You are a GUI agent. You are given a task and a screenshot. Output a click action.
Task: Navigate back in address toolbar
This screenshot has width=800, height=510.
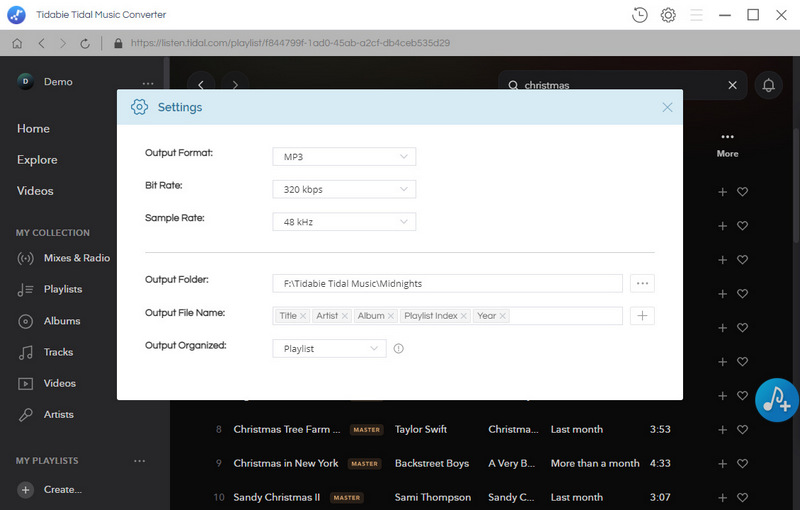tap(41, 43)
